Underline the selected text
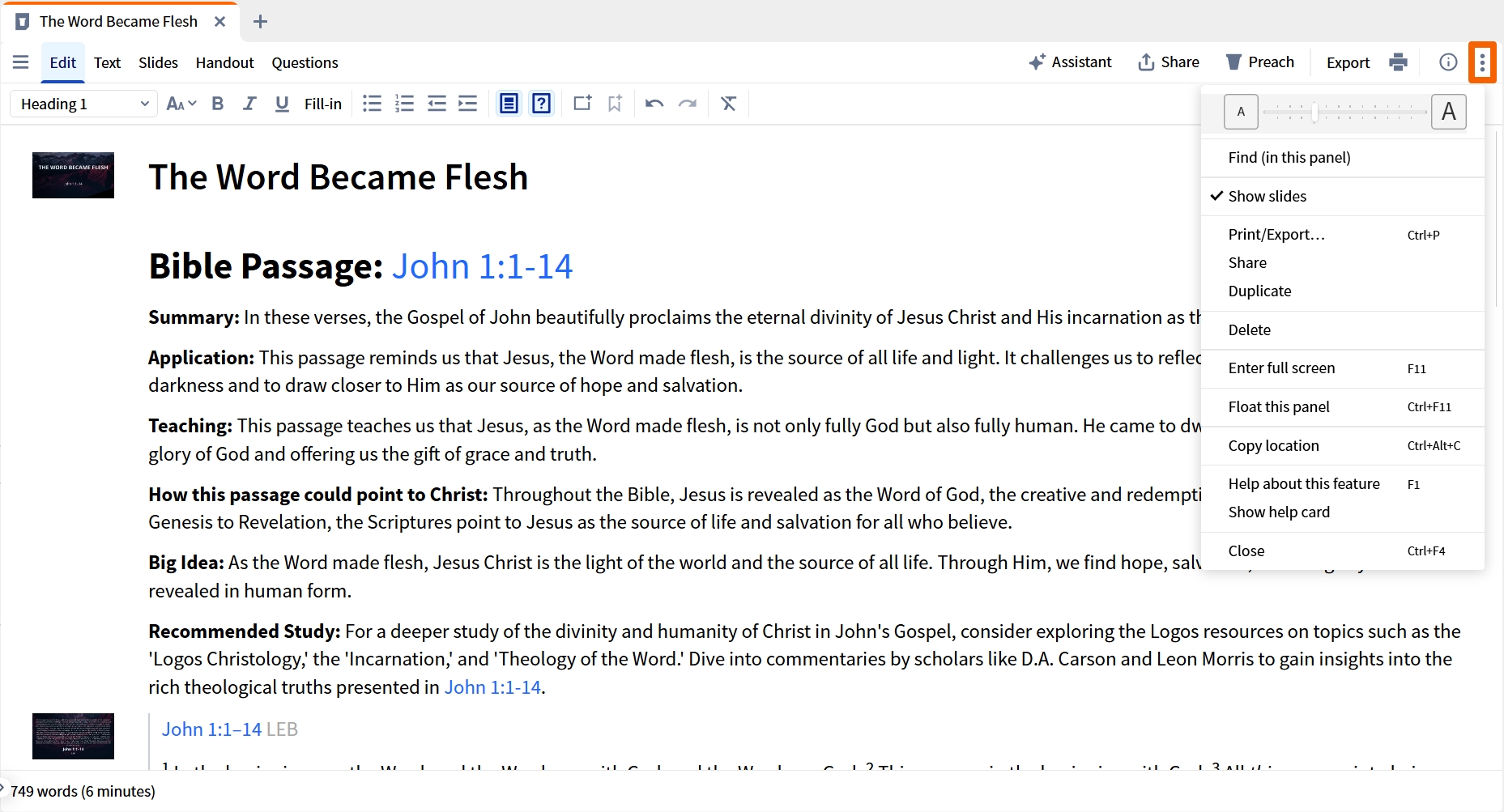Image resolution: width=1504 pixels, height=812 pixels. click(282, 104)
